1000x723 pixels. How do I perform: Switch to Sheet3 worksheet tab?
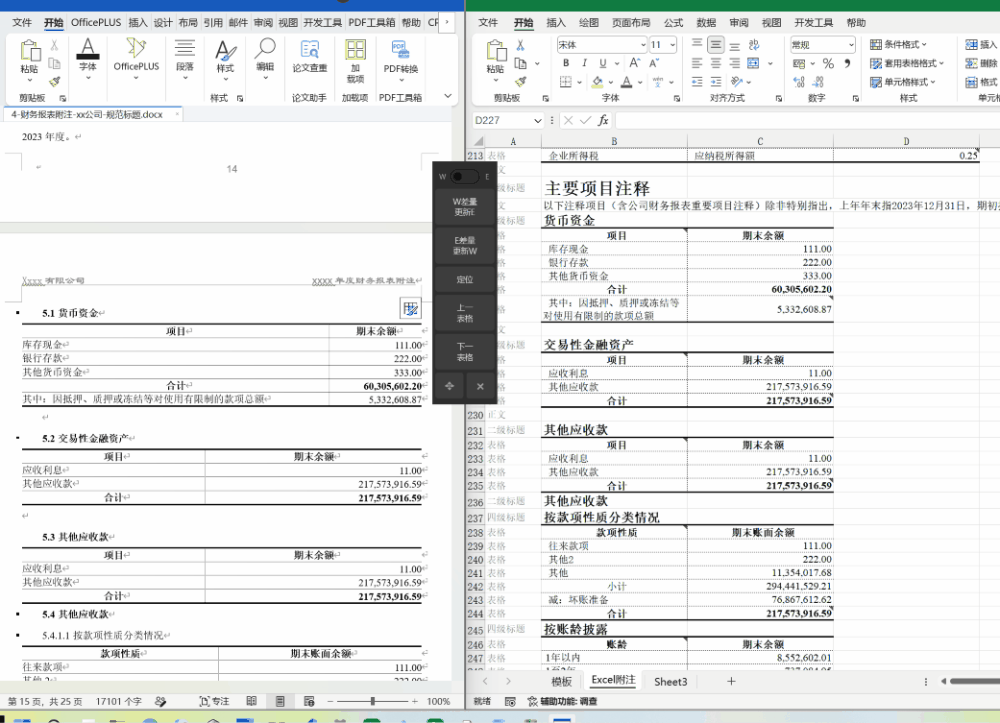(671, 682)
